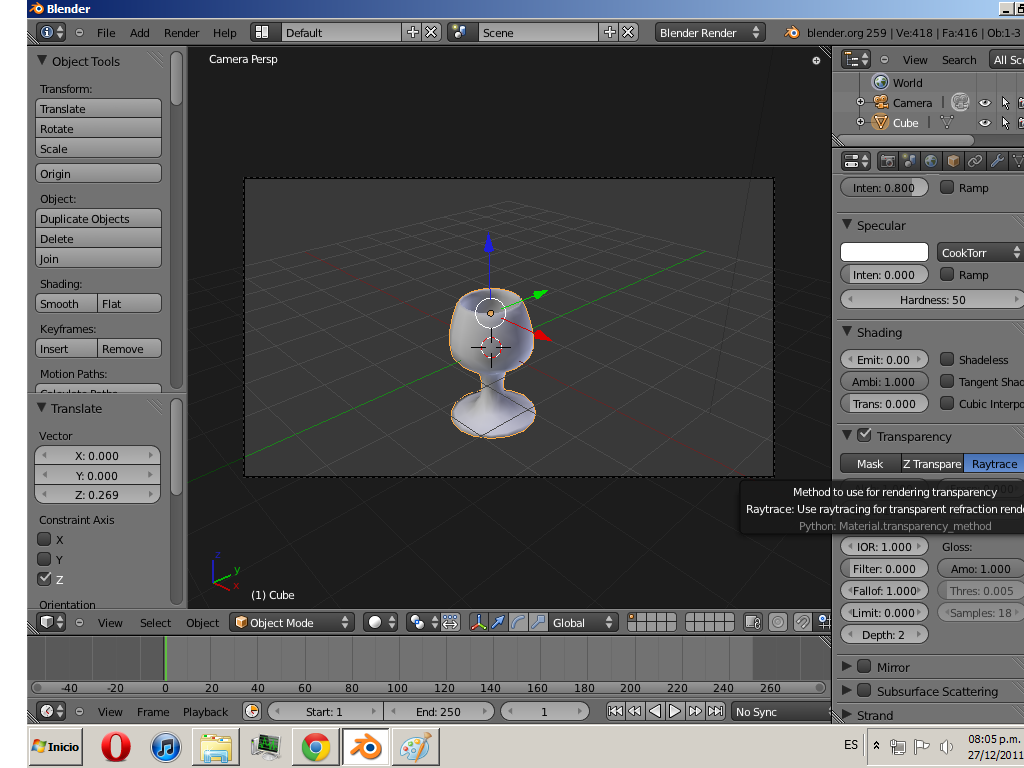1024x768 pixels.
Task: Click the Duplicate Objects button
Action: point(98,219)
